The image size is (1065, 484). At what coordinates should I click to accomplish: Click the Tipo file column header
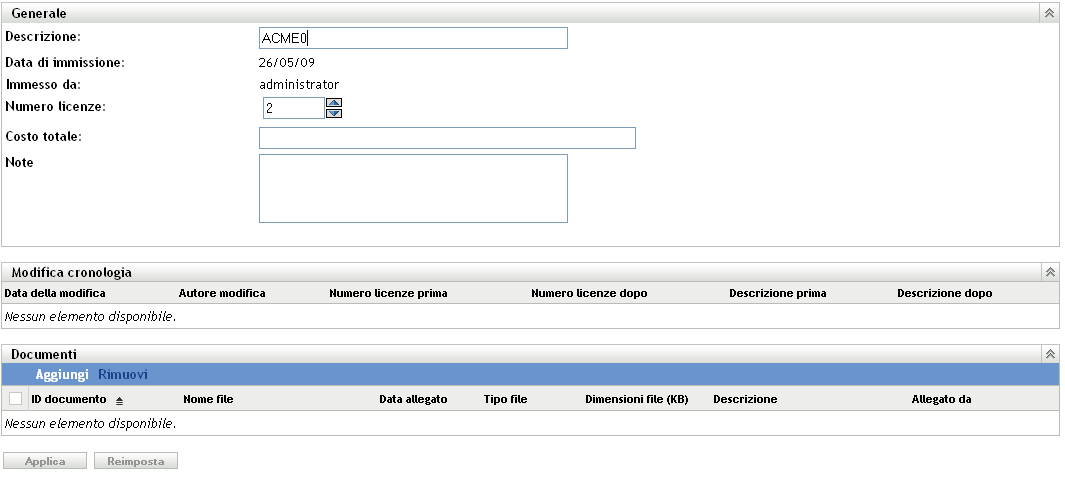[505, 399]
